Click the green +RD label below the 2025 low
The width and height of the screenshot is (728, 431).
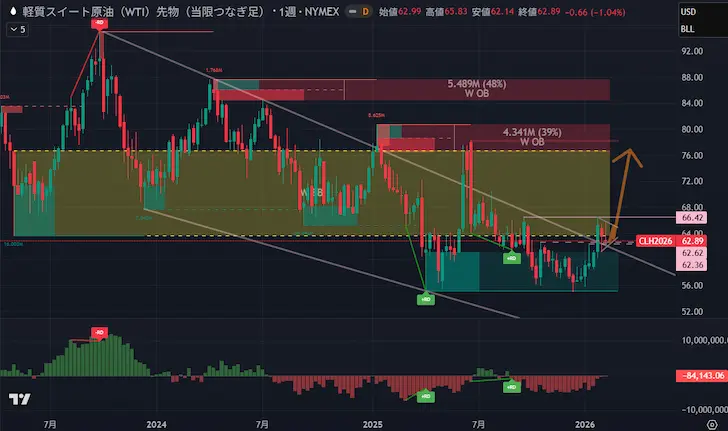pyautogui.click(x=426, y=298)
